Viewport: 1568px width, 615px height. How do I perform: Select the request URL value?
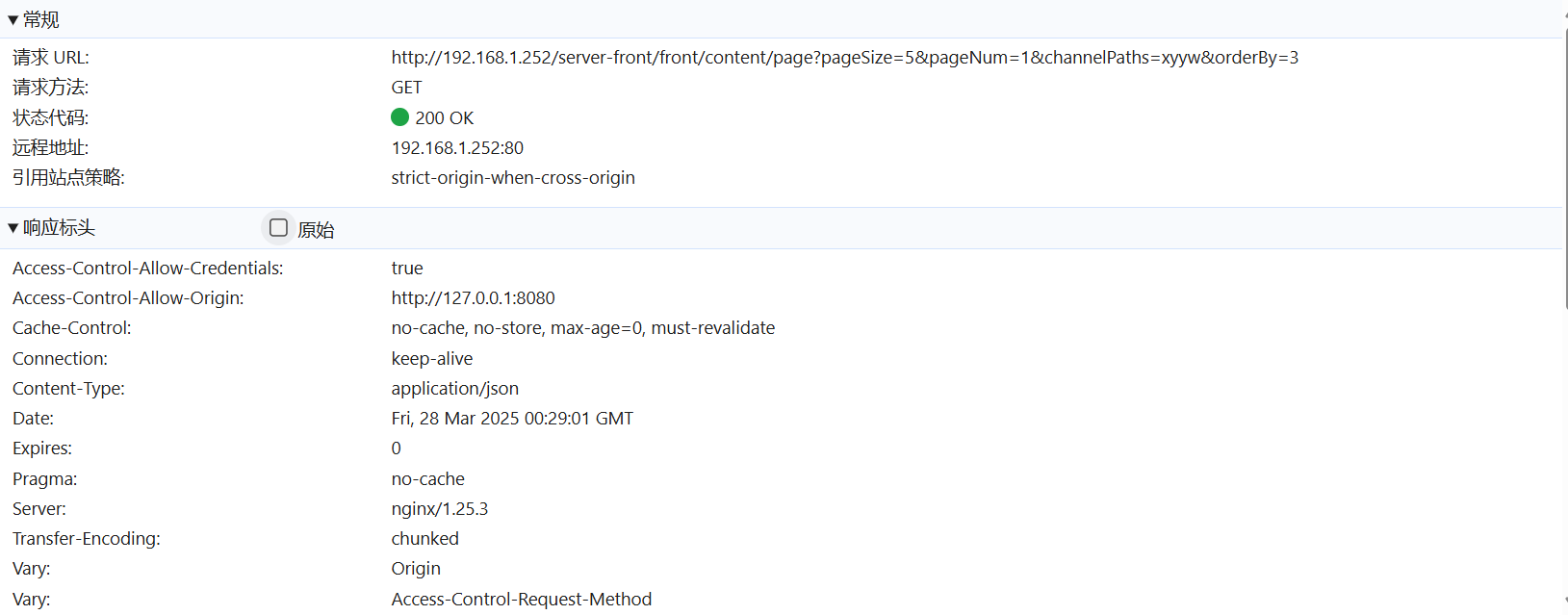click(844, 58)
